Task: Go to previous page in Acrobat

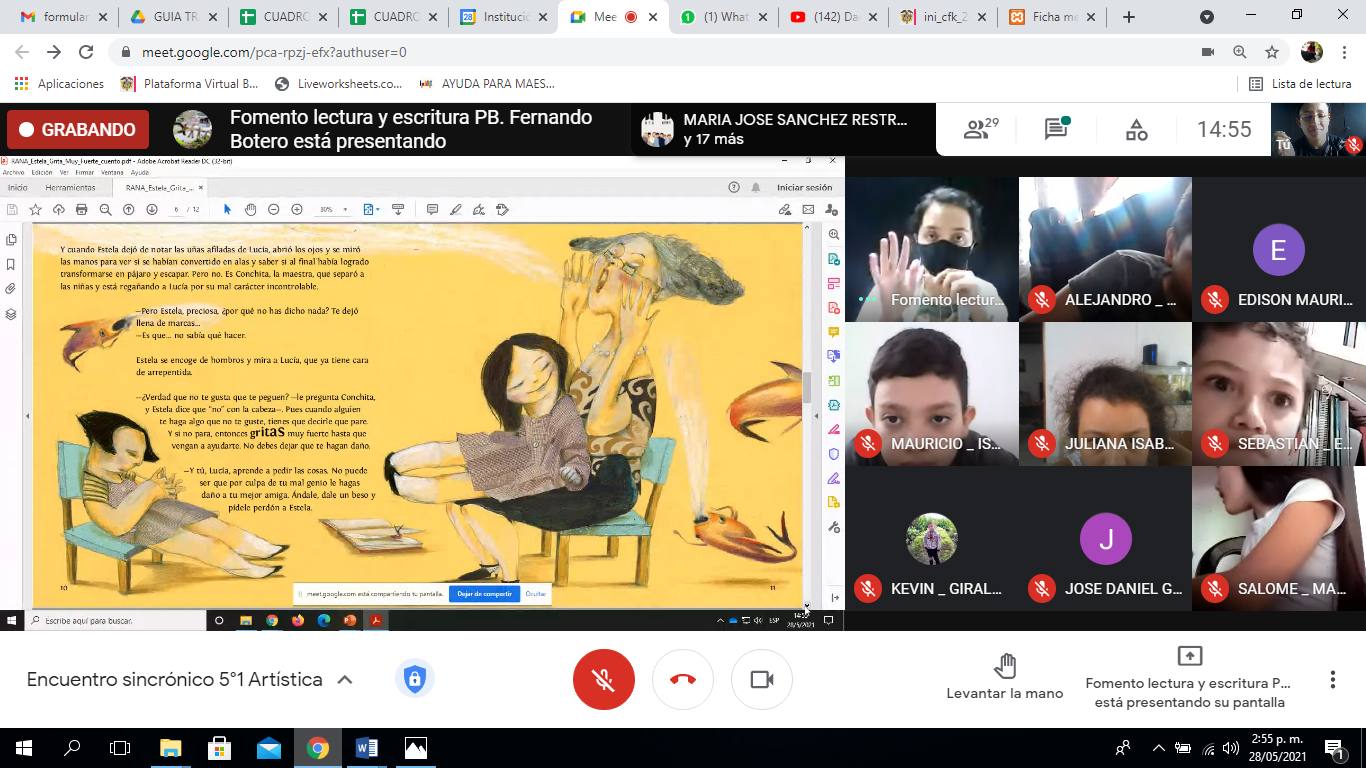Action: (128, 209)
